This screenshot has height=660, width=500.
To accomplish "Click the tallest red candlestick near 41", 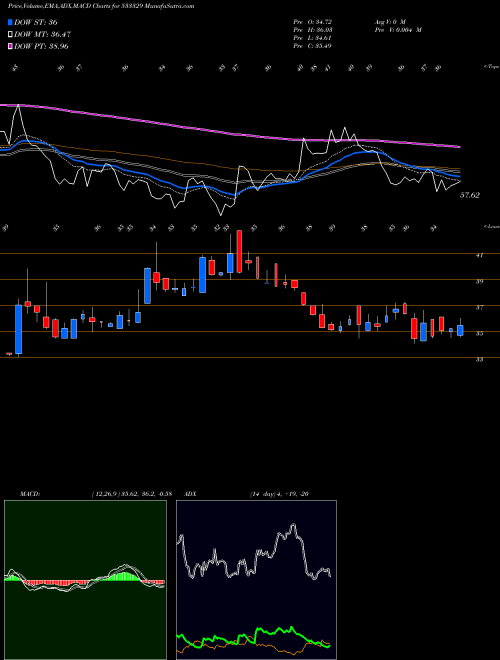I will click(x=239, y=251).
